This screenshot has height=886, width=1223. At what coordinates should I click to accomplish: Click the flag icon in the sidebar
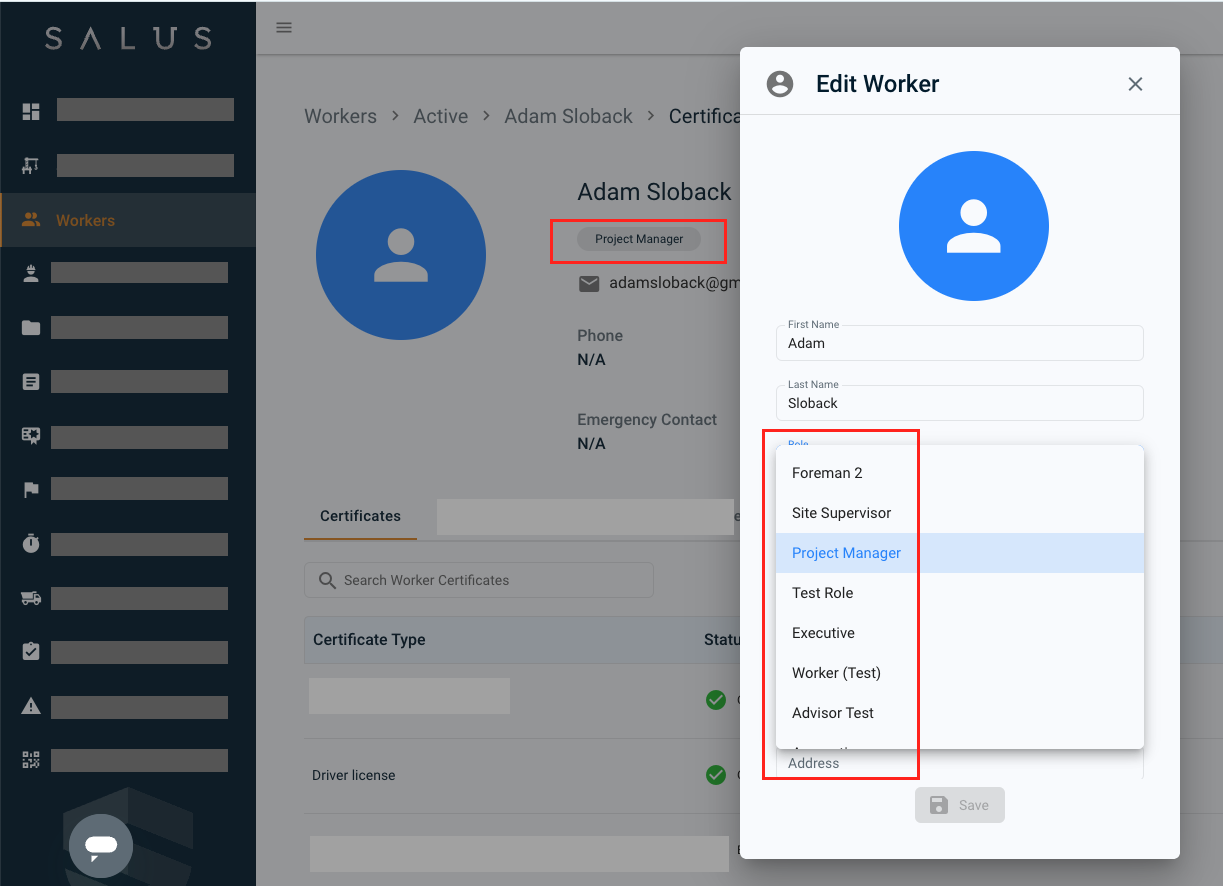pos(31,489)
